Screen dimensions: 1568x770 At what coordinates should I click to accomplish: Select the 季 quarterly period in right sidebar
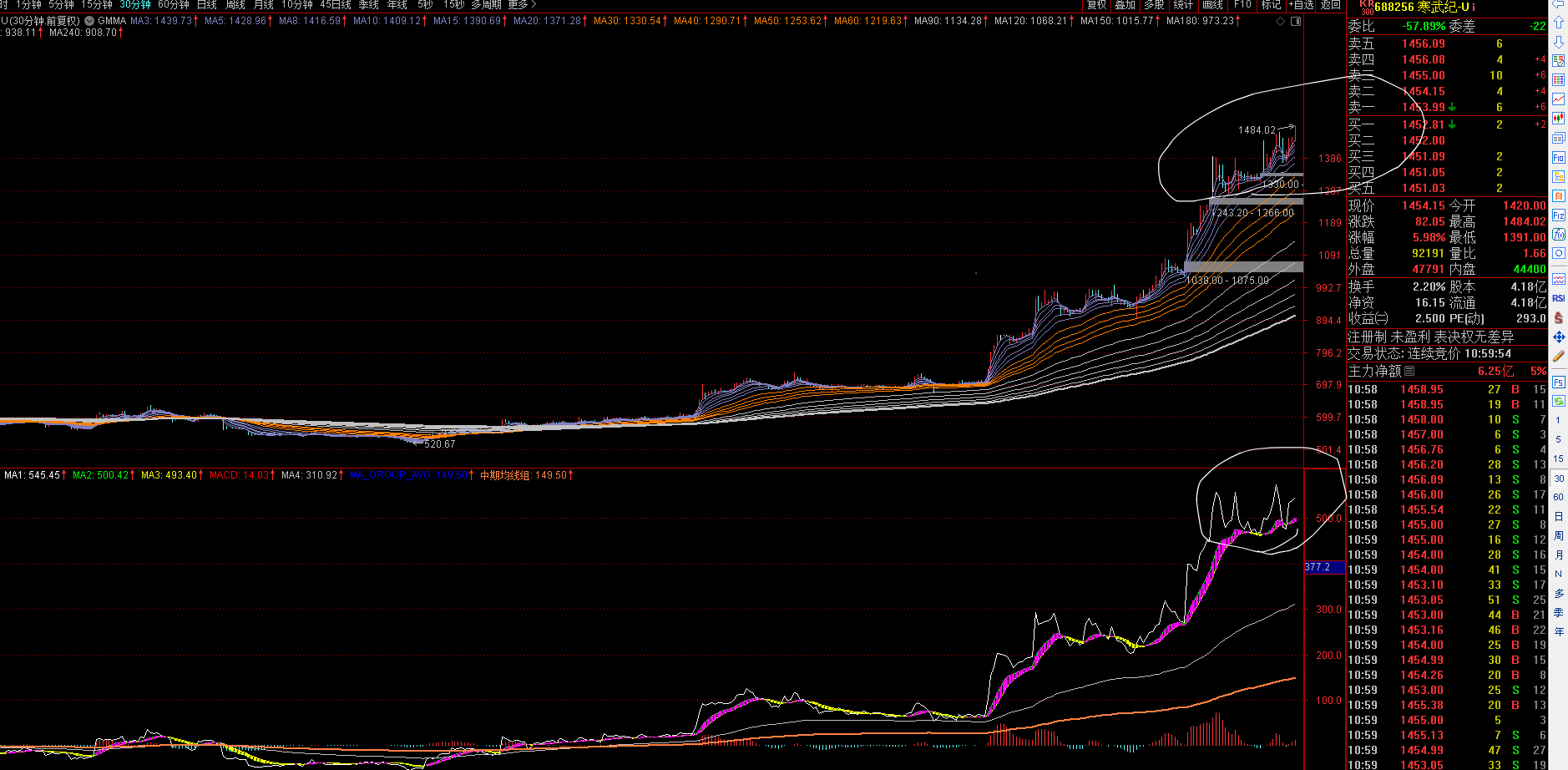(x=1558, y=612)
